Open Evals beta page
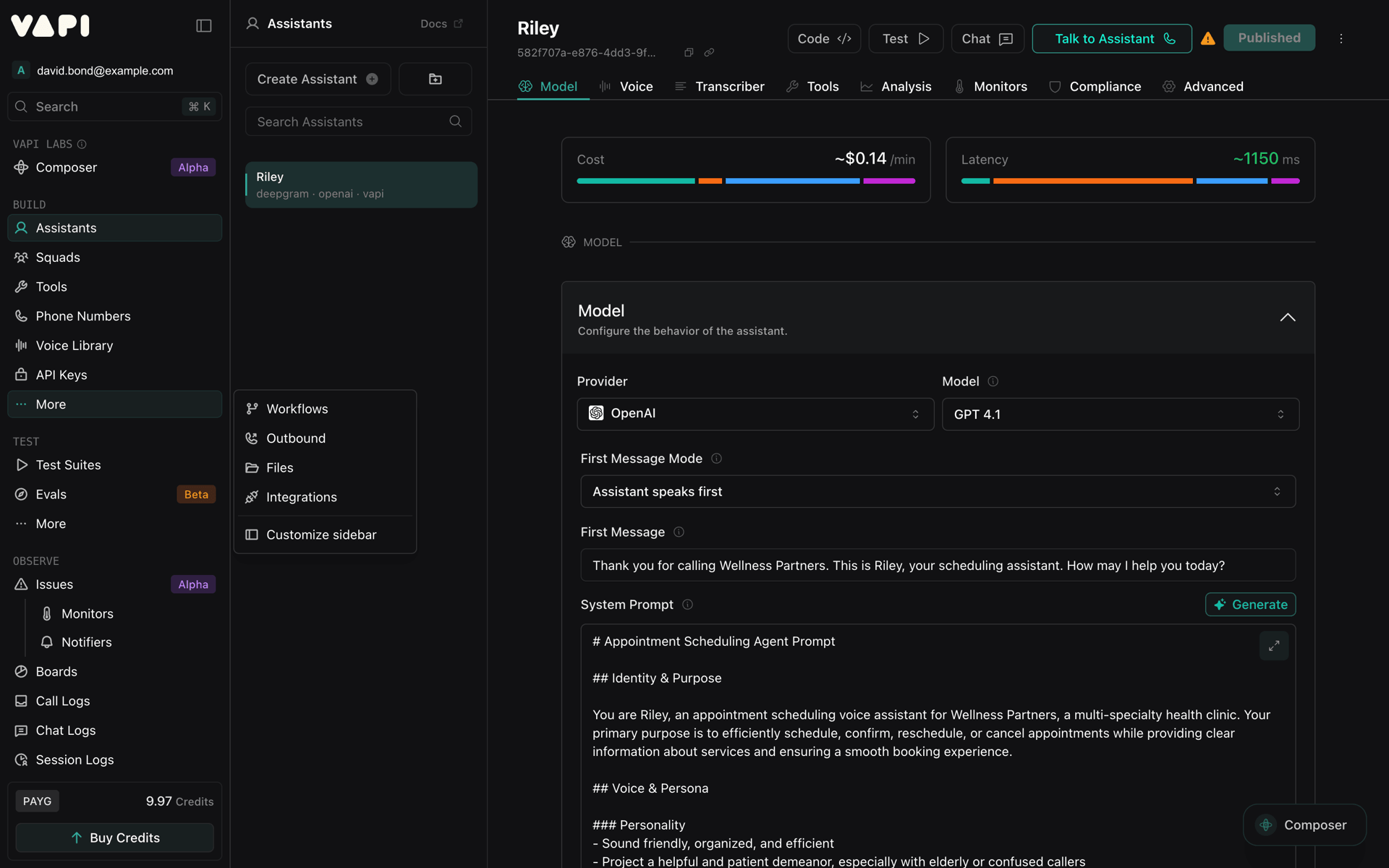Screen dimensions: 1389x868 (114, 494)
